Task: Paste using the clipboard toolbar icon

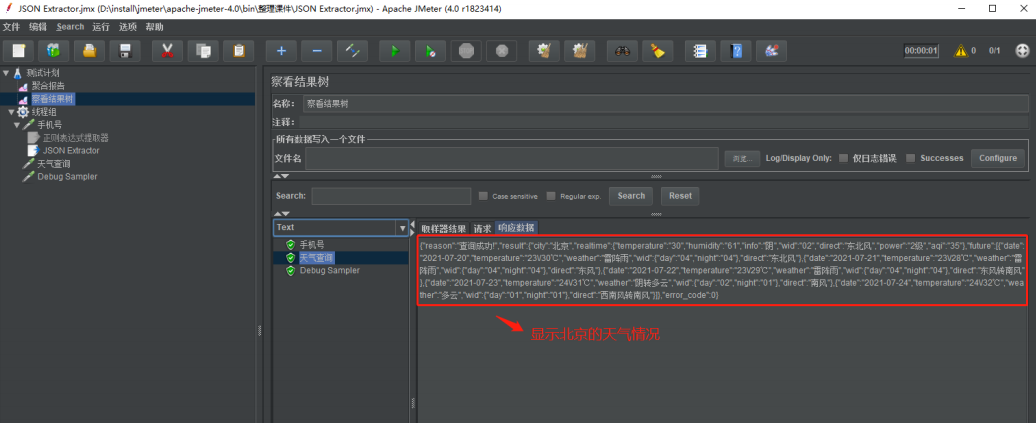Action: pyautogui.click(x=239, y=51)
